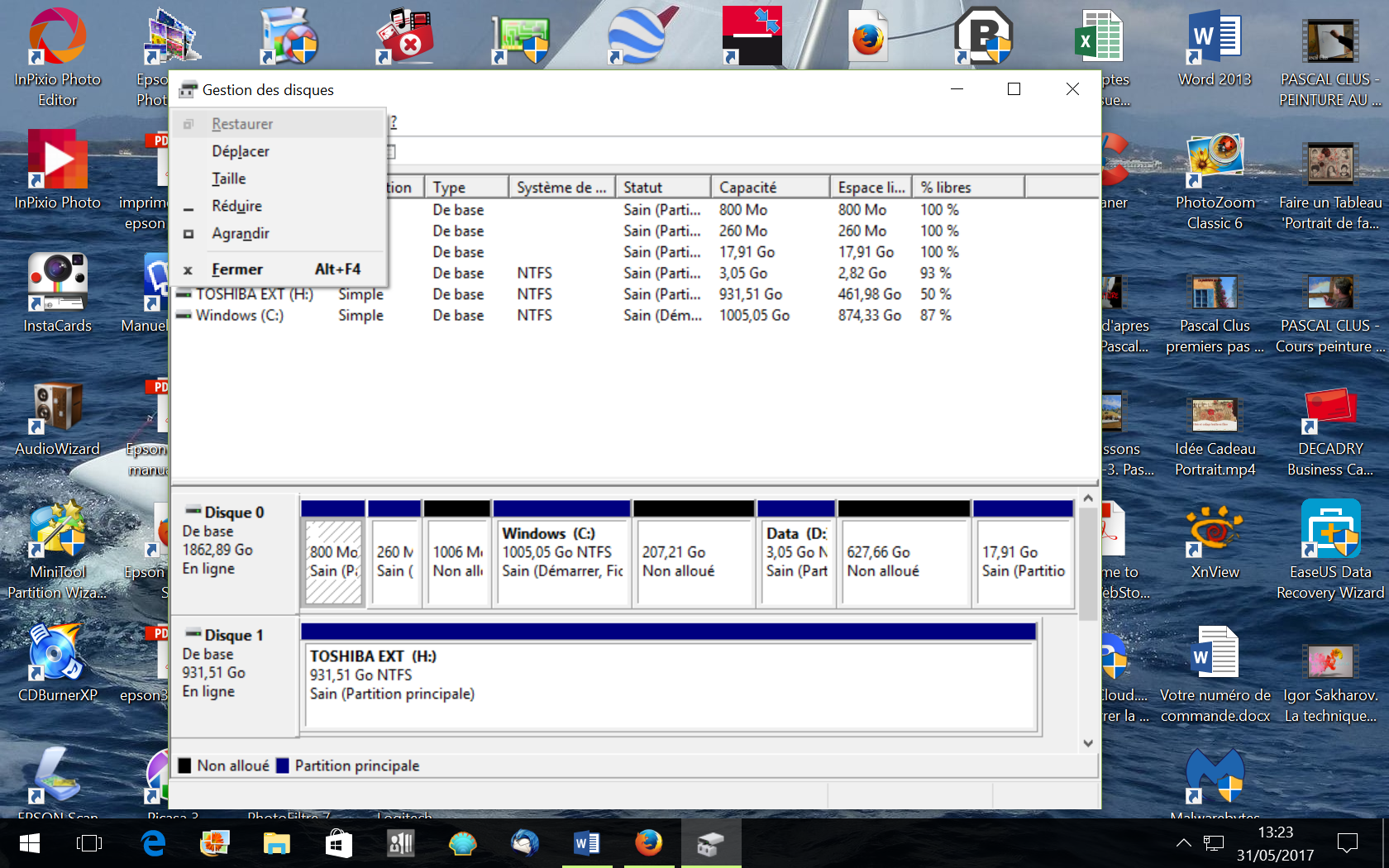Open the Action Center notifications icon
Image resolution: width=1389 pixels, height=868 pixels.
tap(1348, 843)
